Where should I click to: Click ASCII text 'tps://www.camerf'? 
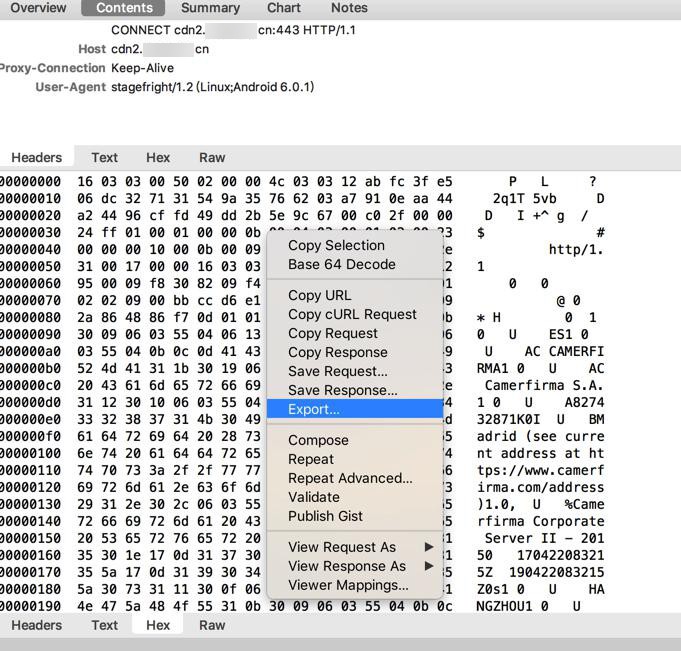[x=540, y=470]
